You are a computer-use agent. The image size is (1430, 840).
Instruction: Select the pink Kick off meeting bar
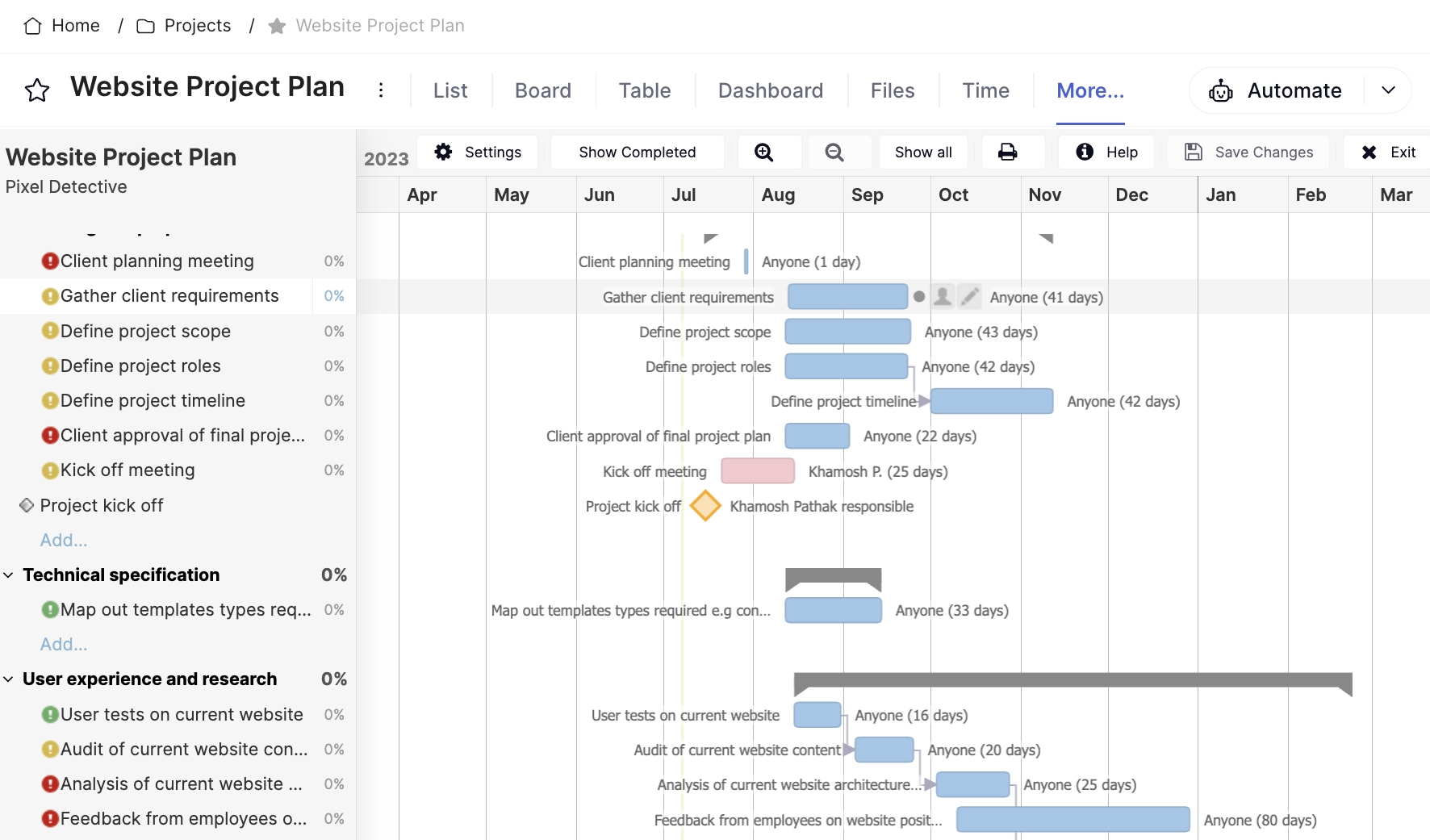pos(758,471)
